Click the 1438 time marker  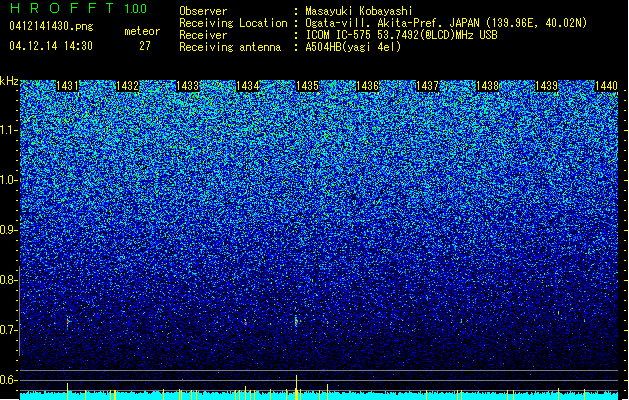coord(487,86)
